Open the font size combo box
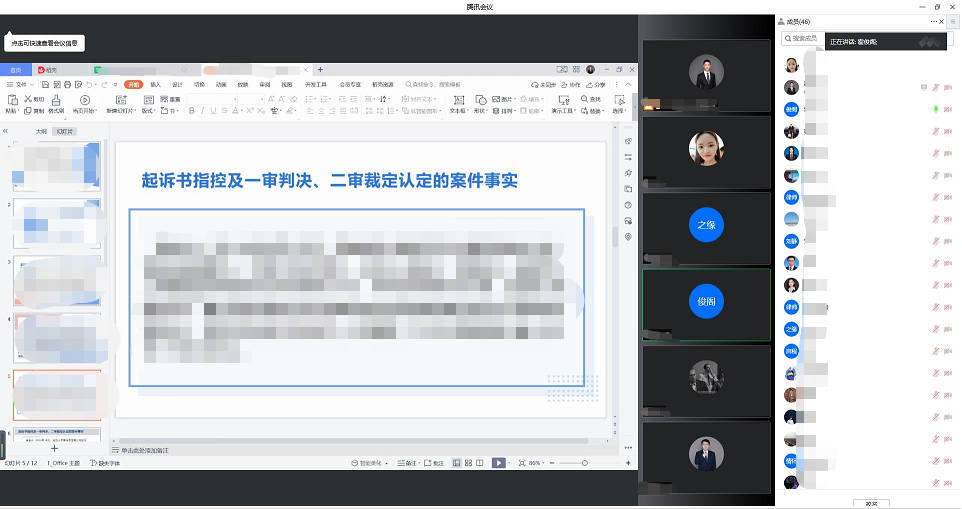The width and height of the screenshot is (962, 509). 251,99
